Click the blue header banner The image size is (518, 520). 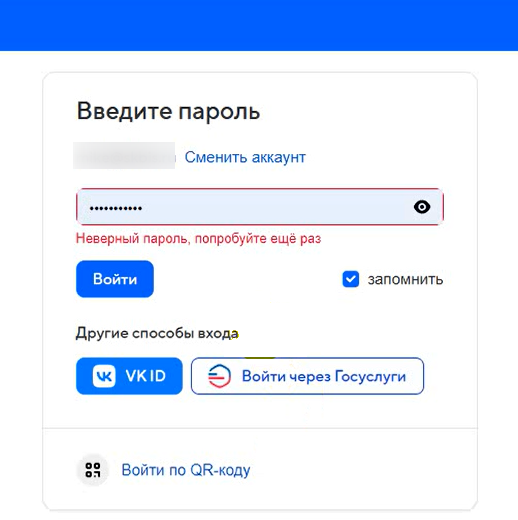(x=259, y=25)
